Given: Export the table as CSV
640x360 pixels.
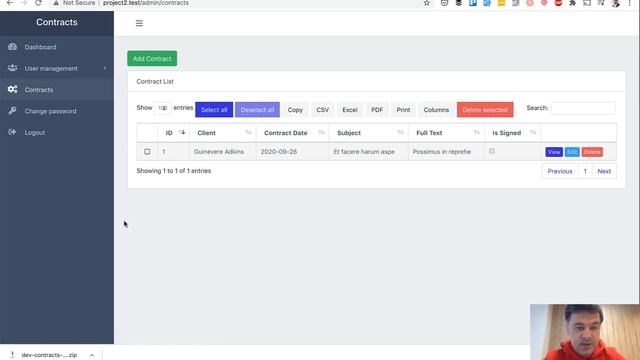Looking at the screenshot, I should [x=322, y=110].
